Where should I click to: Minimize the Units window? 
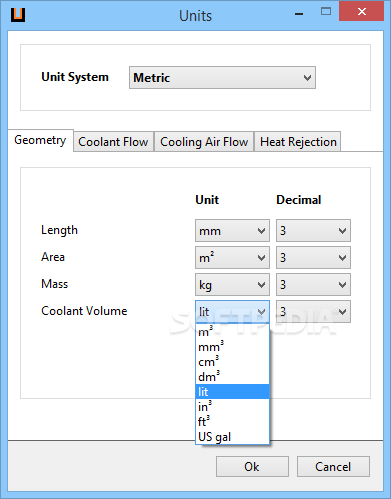click(x=299, y=13)
